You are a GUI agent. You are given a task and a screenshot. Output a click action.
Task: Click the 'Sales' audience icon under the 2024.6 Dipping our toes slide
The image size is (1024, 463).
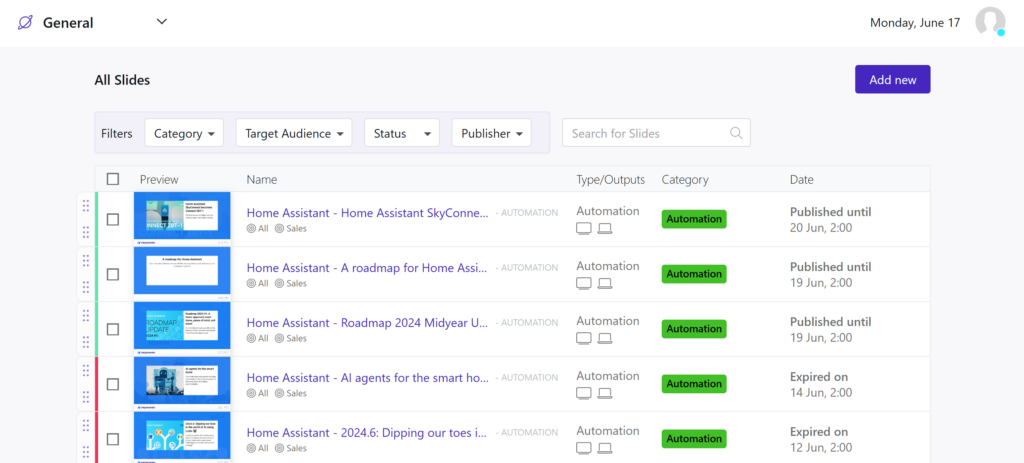coord(280,448)
